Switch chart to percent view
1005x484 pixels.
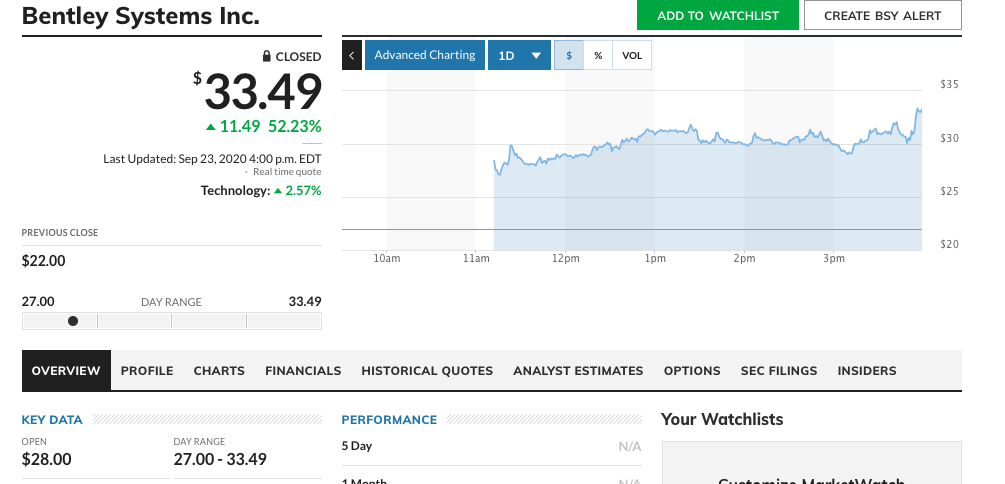coord(598,55)
